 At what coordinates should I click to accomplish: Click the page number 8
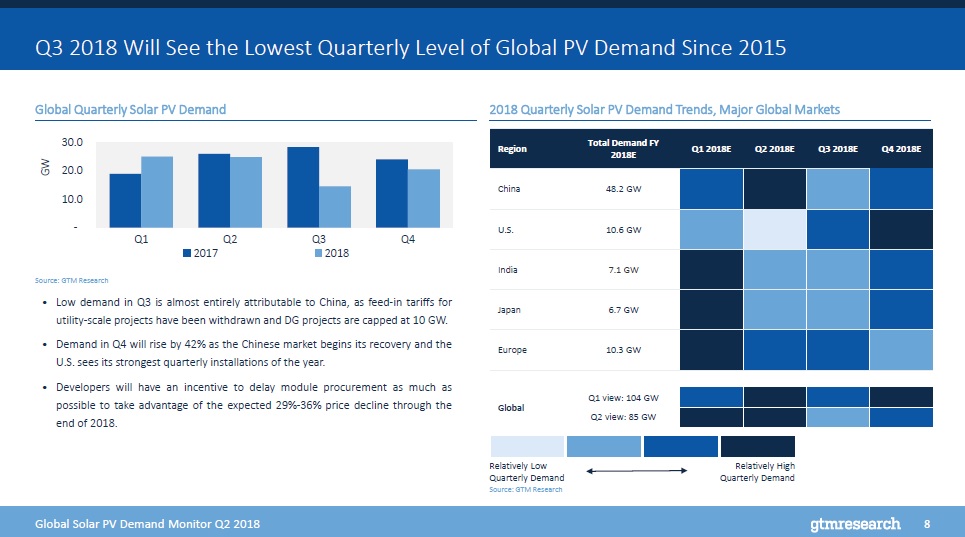(927, 524)
